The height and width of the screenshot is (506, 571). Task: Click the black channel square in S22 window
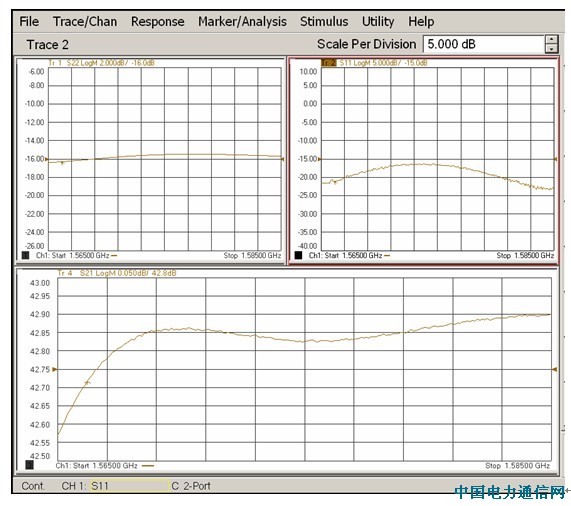click(x=25, y=255)
